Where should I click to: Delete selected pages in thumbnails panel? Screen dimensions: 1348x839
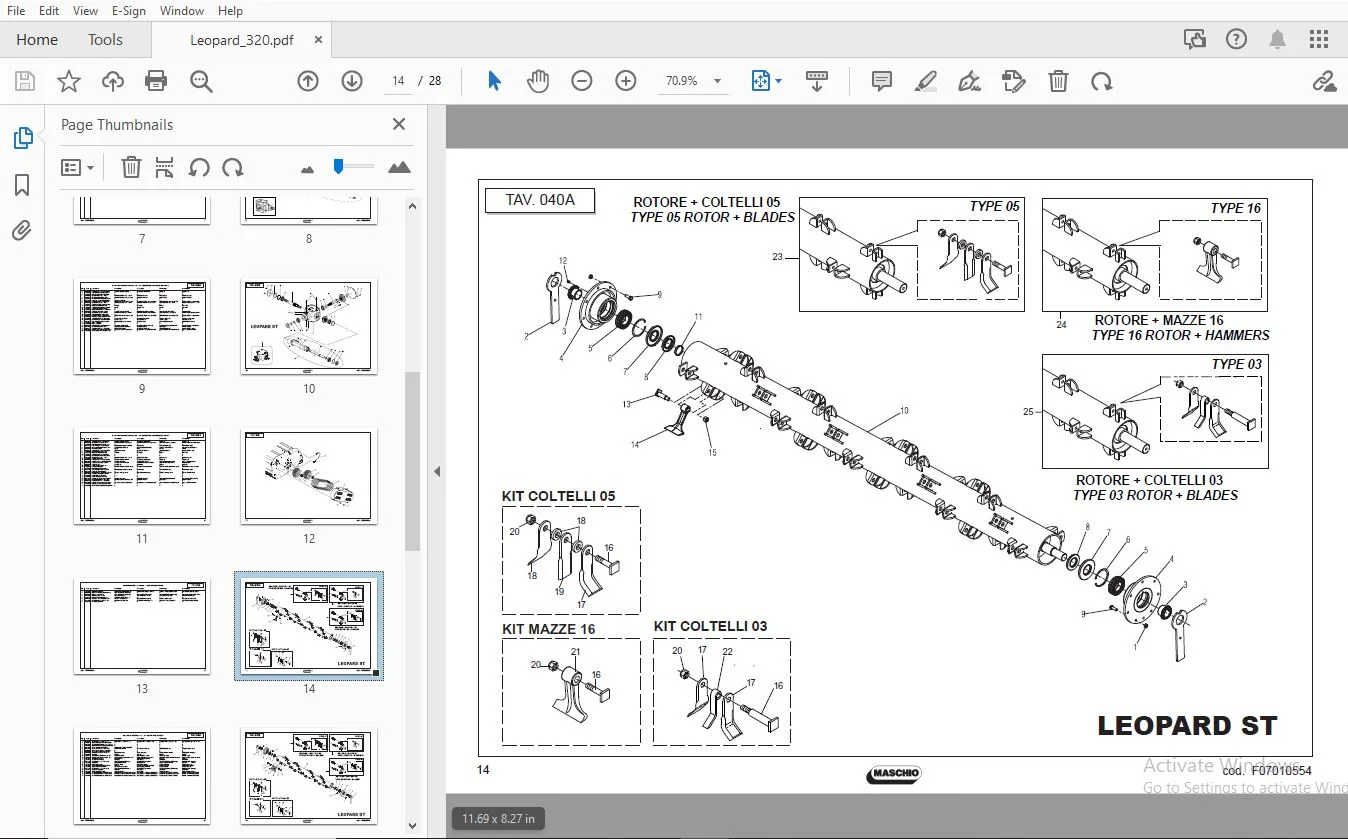tap(131, 167)
